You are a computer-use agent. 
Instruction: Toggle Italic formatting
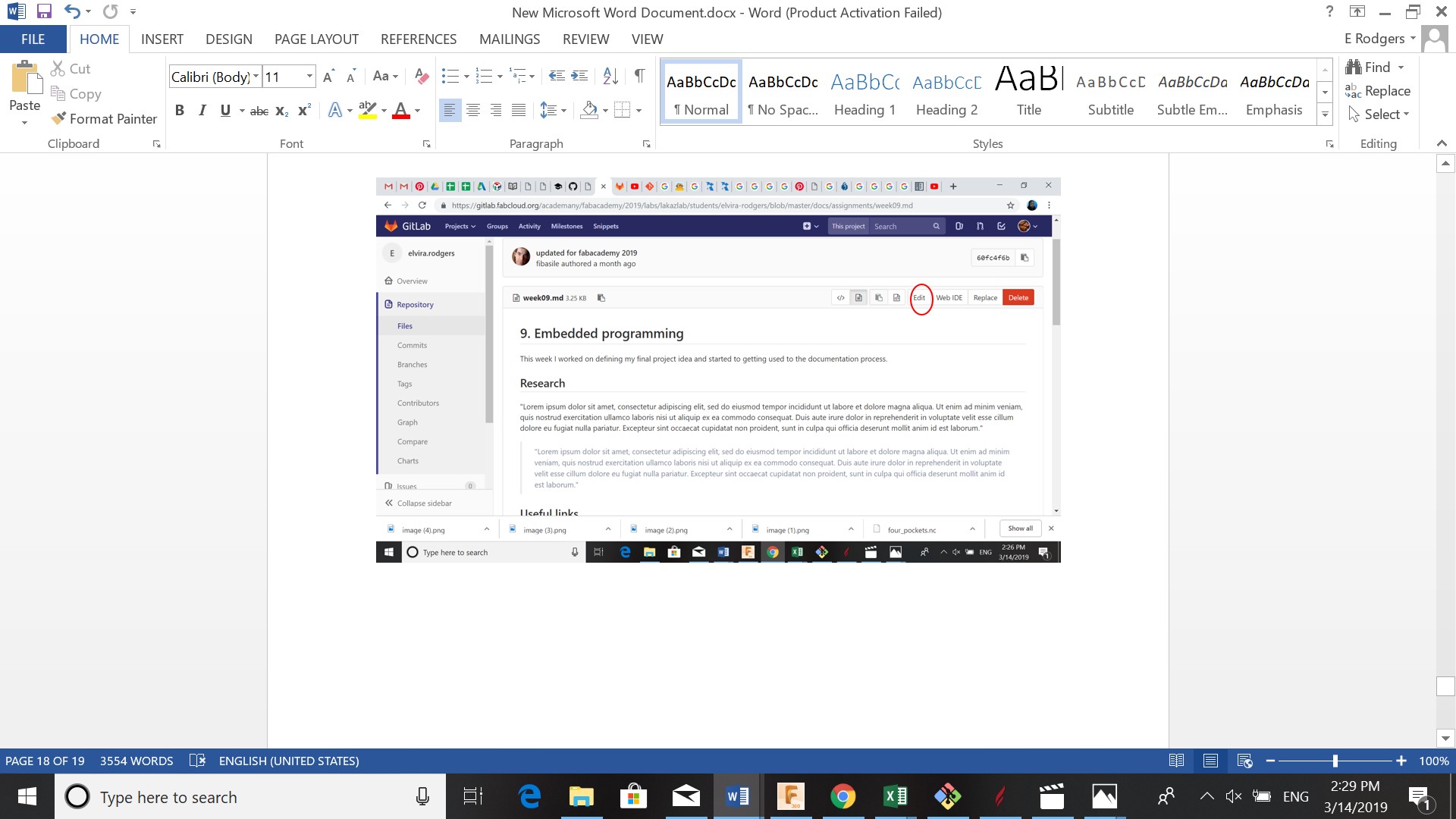[x=202, y=111]
